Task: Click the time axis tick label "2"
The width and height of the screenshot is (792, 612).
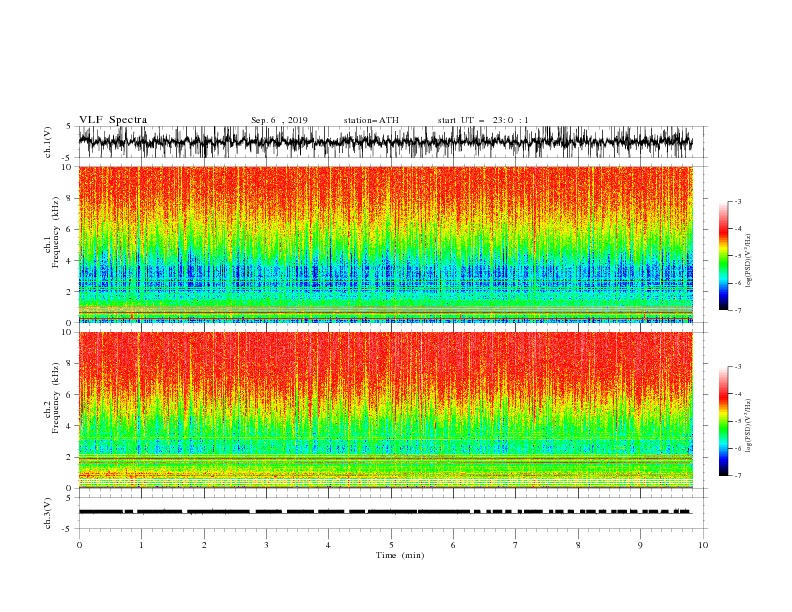Action: 204,545
